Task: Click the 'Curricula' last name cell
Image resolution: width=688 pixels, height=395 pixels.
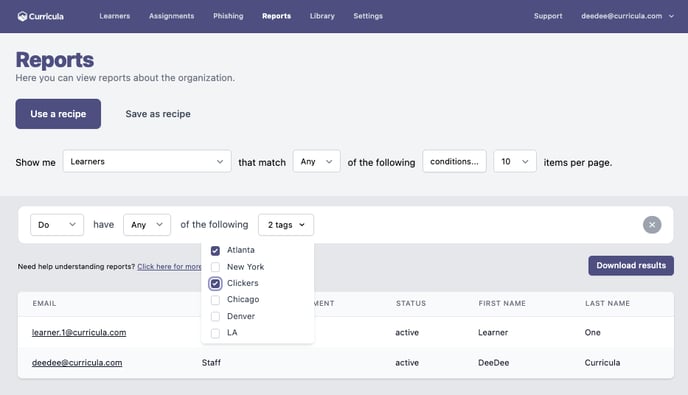Action: click(x=602, y=363)
